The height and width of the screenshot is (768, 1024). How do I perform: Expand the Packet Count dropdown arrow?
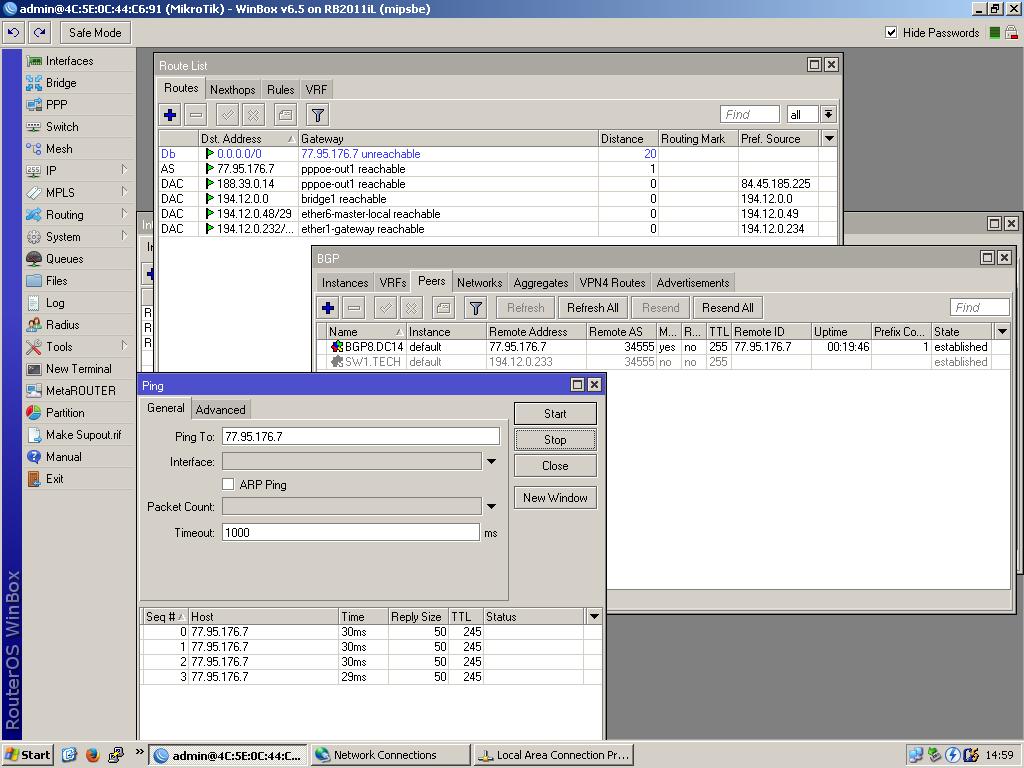[491, 506]
